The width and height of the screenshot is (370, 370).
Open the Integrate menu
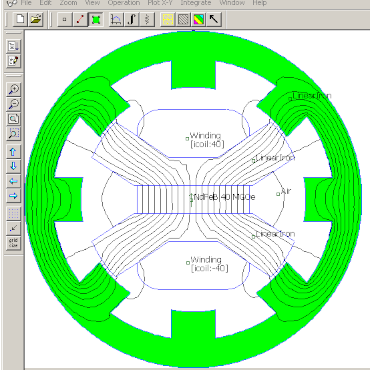tap(196, 3)
